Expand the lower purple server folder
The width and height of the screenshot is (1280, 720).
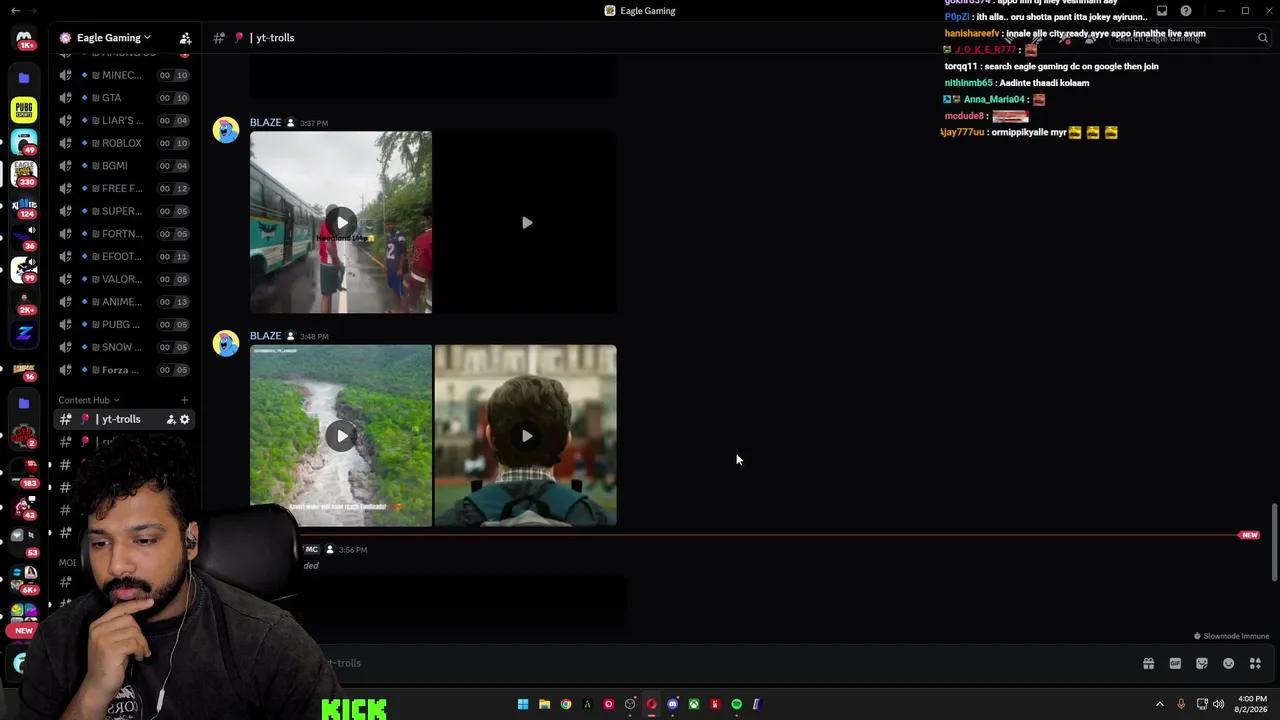[x=24, y=403]
